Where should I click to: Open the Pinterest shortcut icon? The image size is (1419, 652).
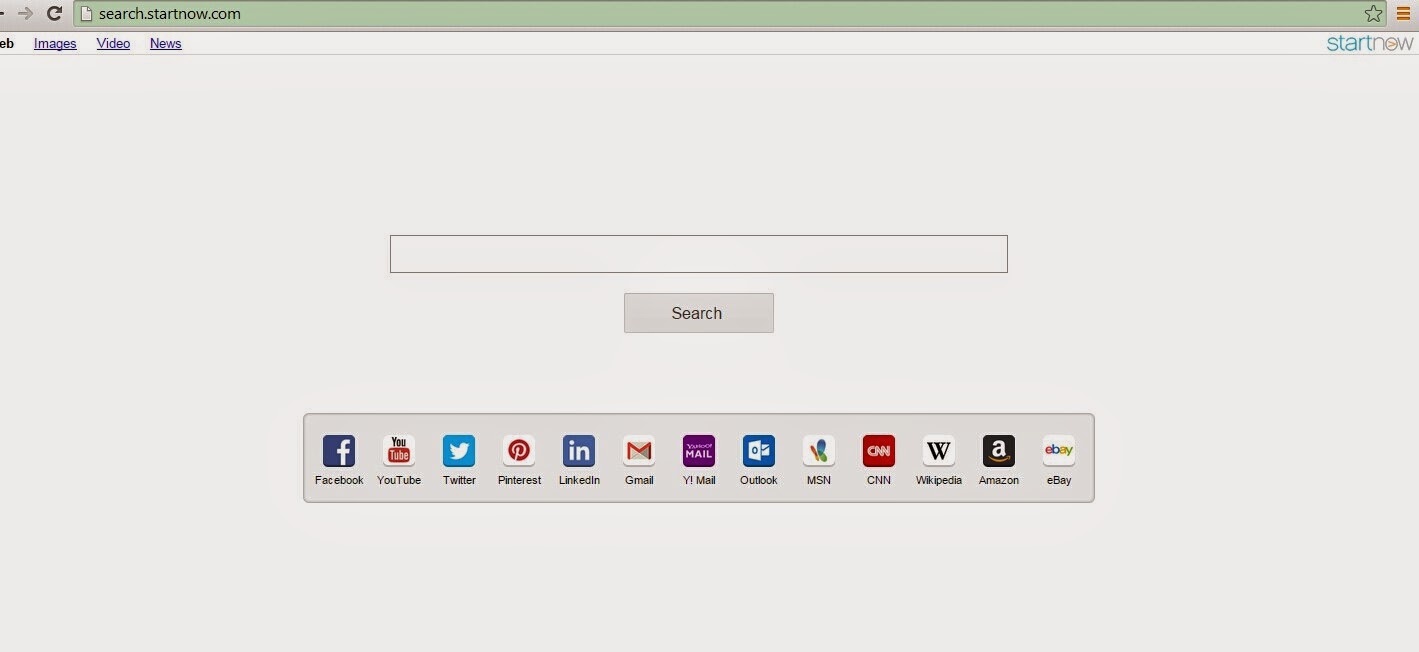[x=519, y=451]
